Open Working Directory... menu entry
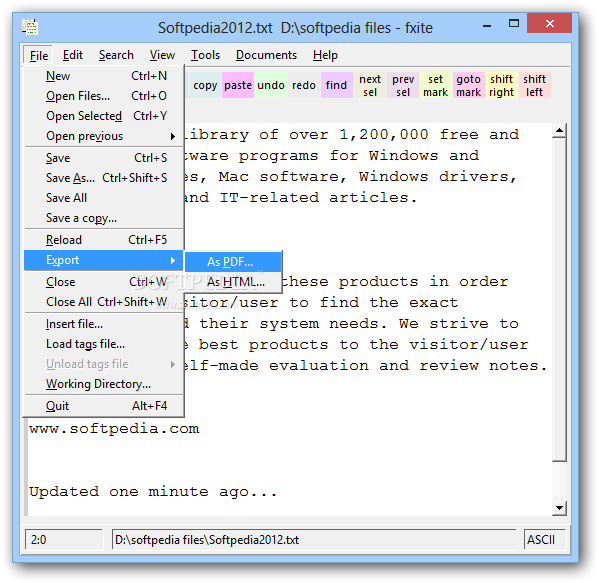599x583 pixels. (104, 384)
